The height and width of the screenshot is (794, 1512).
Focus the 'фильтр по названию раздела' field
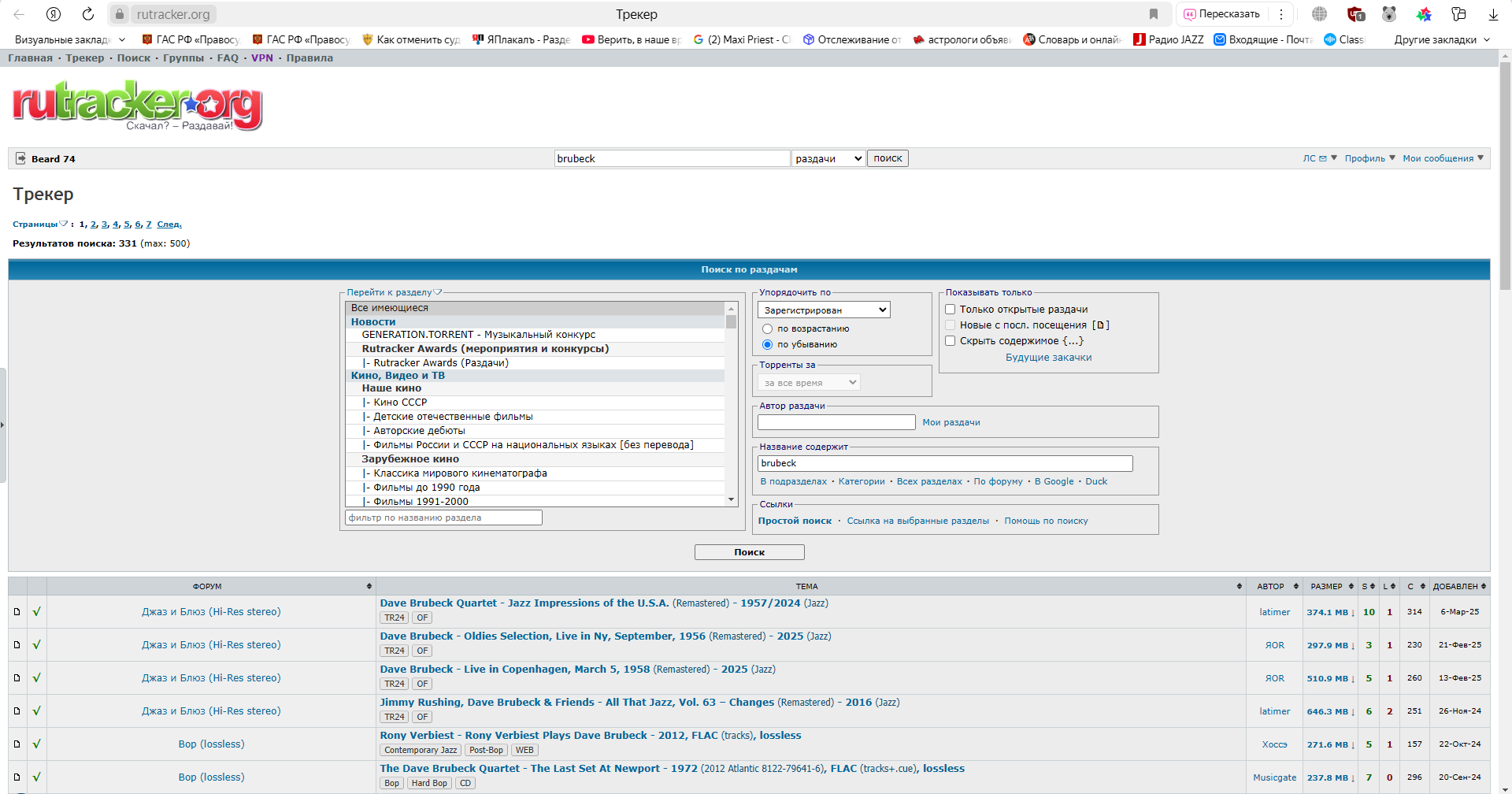(x=443, y=518)
